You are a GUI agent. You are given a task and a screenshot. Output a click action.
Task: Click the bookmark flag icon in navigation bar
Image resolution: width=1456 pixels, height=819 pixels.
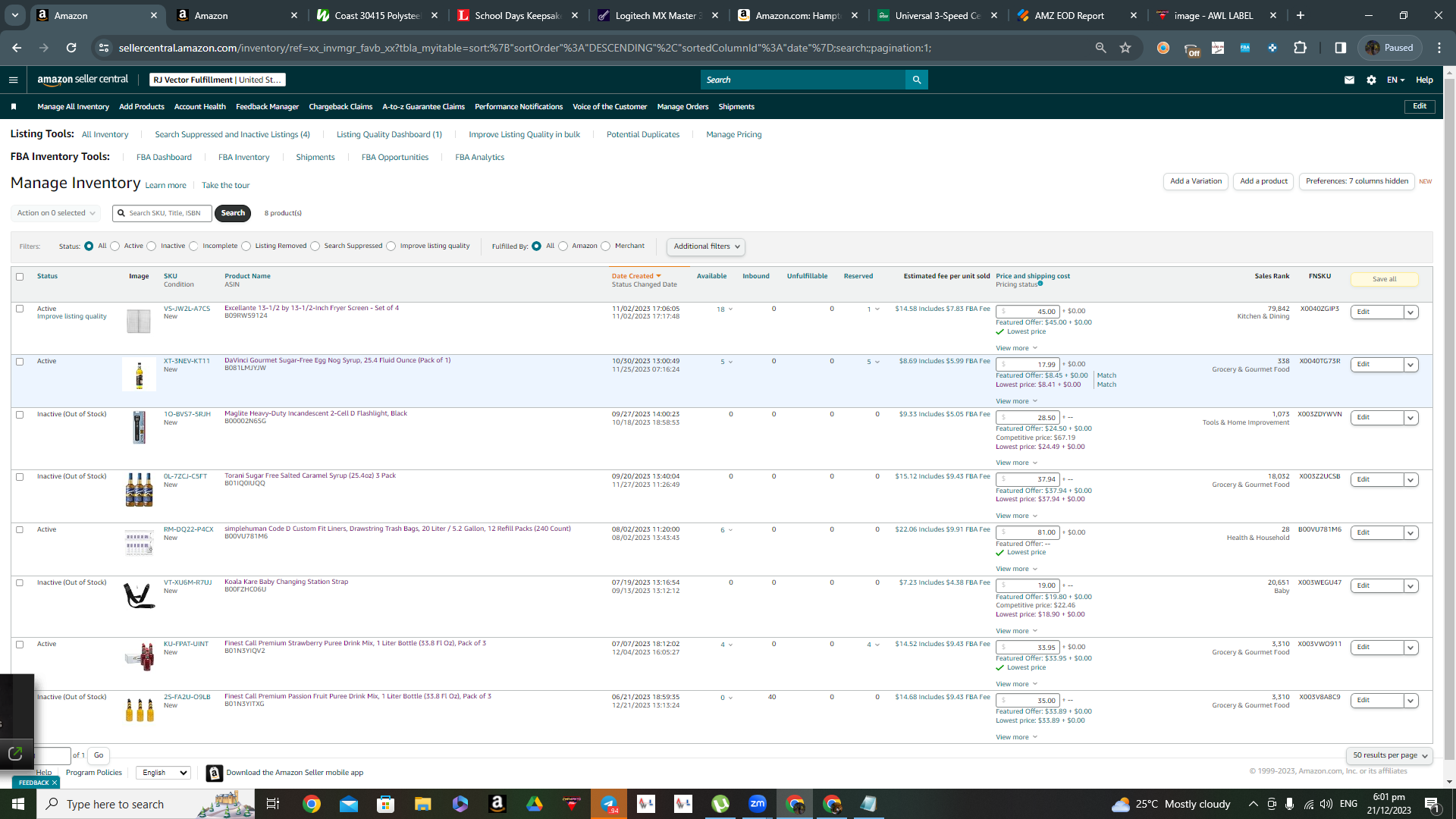(x=14, y=107)
